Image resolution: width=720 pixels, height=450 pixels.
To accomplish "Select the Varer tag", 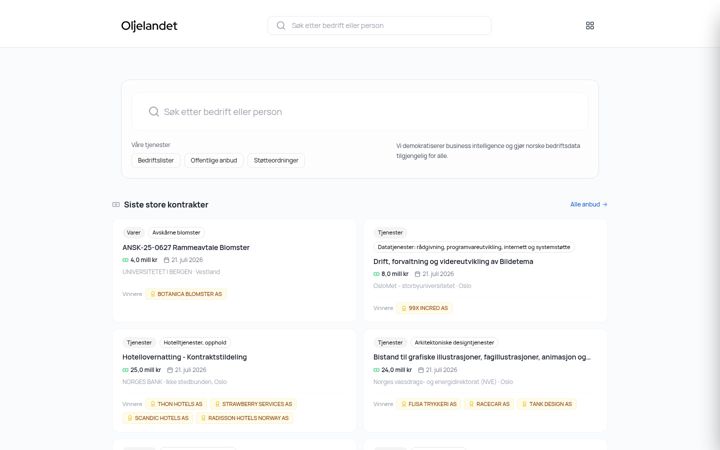I will coord(134,233).
